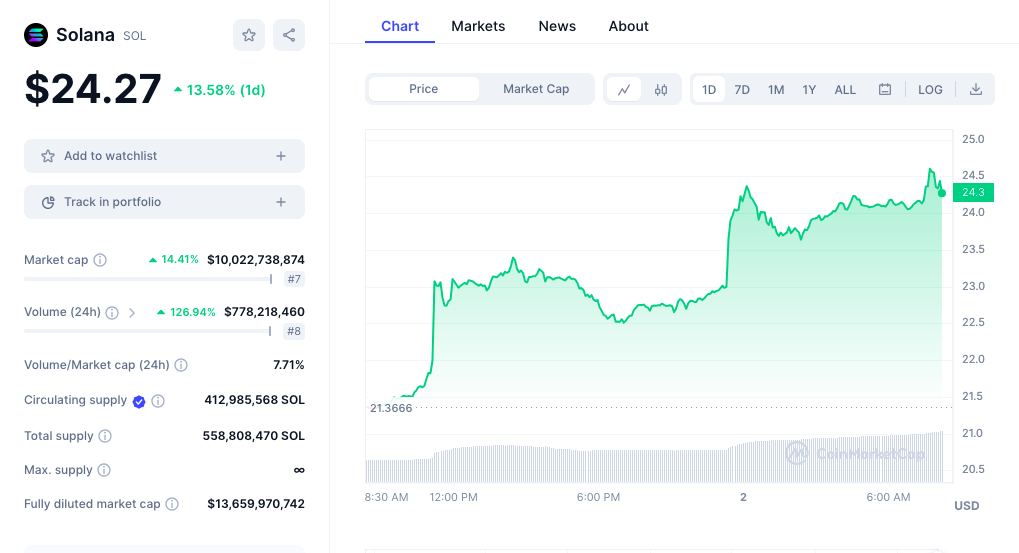Image resolution: width=1019 pixels, height=553 pixels.
Task: Select the 1M time range
Action: pyautogui.click(x=776, y=90)
